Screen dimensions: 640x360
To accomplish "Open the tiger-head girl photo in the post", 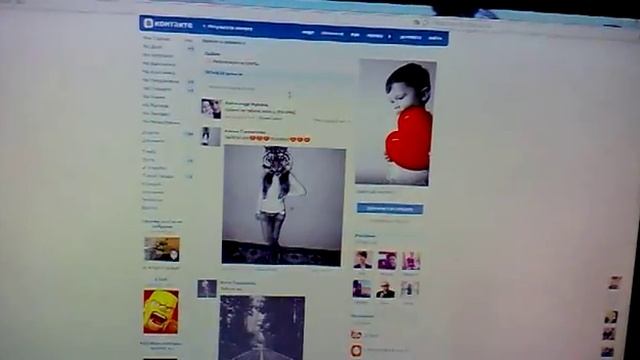I will [x=283, y=206].
